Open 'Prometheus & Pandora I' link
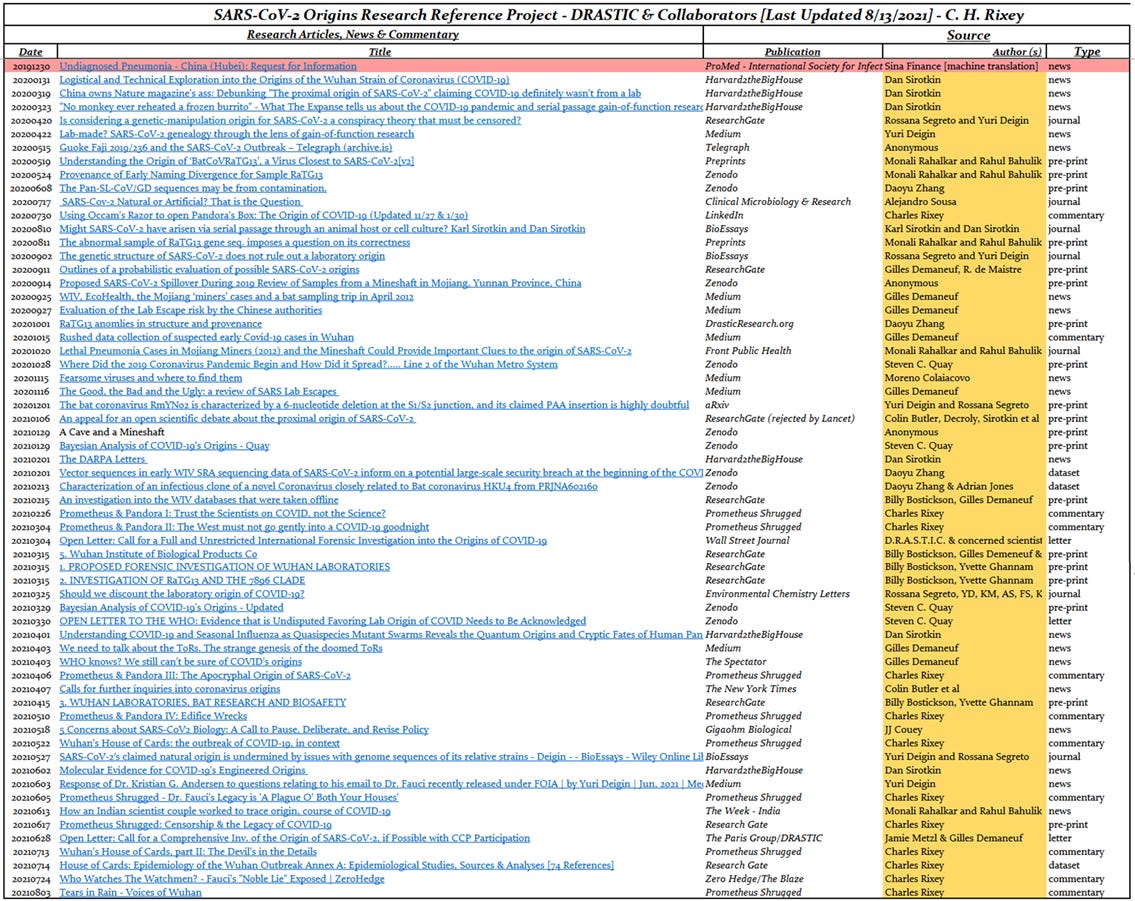 tap(222, 513)
